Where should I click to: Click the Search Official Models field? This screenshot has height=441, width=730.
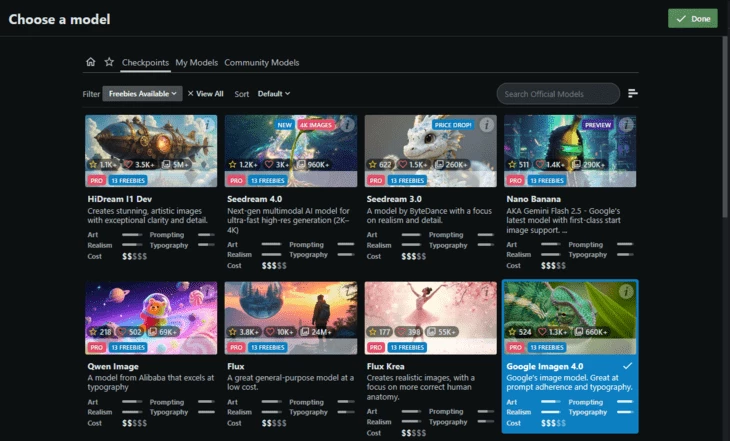point(557,94)
